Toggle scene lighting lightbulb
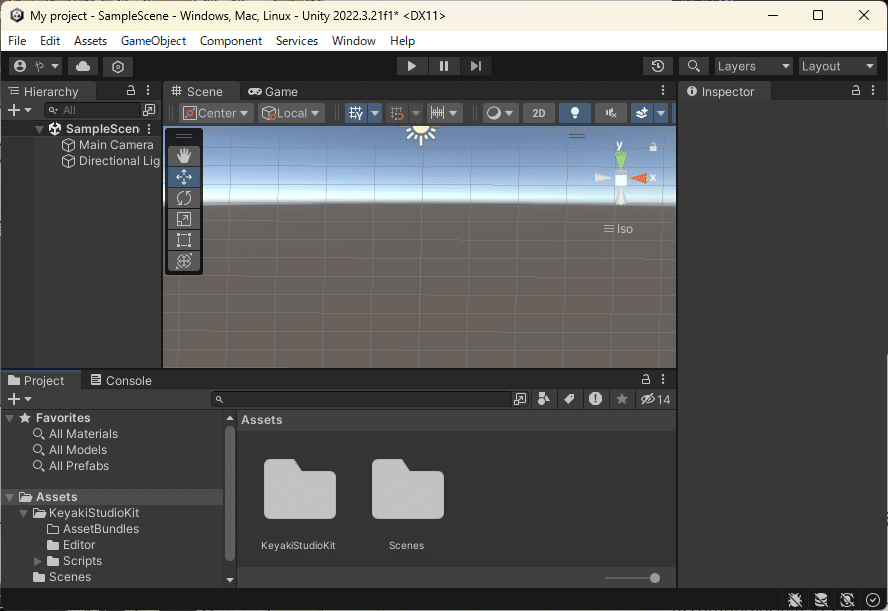Image resolution: width=888 pixels, height=611 pixels. click(x=575, y=113)
